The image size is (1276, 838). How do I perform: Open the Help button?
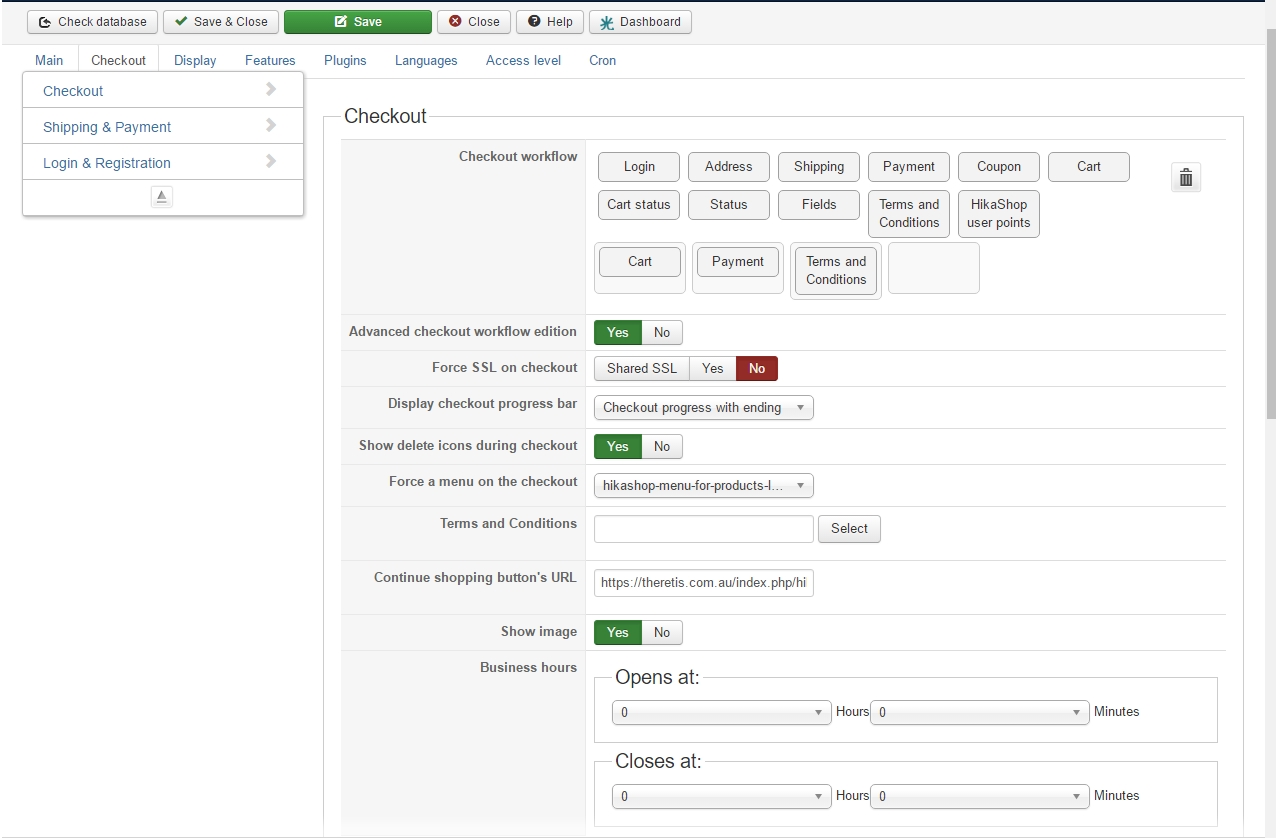click(x=549, y=22)
